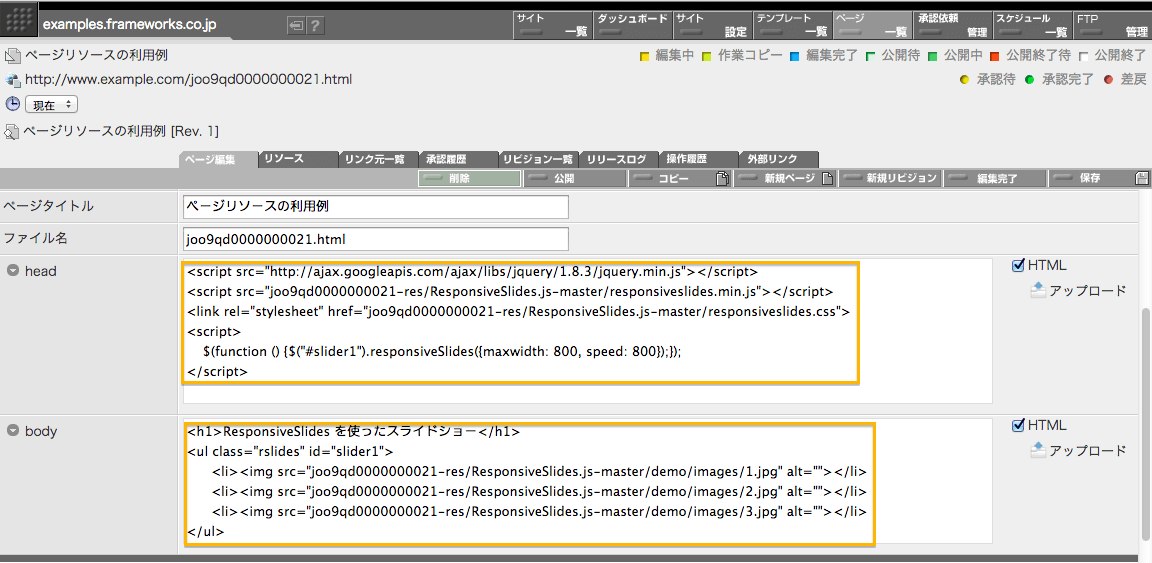
Task: Open 承認依頼管理 in top navigation
Action: [952, 25]
